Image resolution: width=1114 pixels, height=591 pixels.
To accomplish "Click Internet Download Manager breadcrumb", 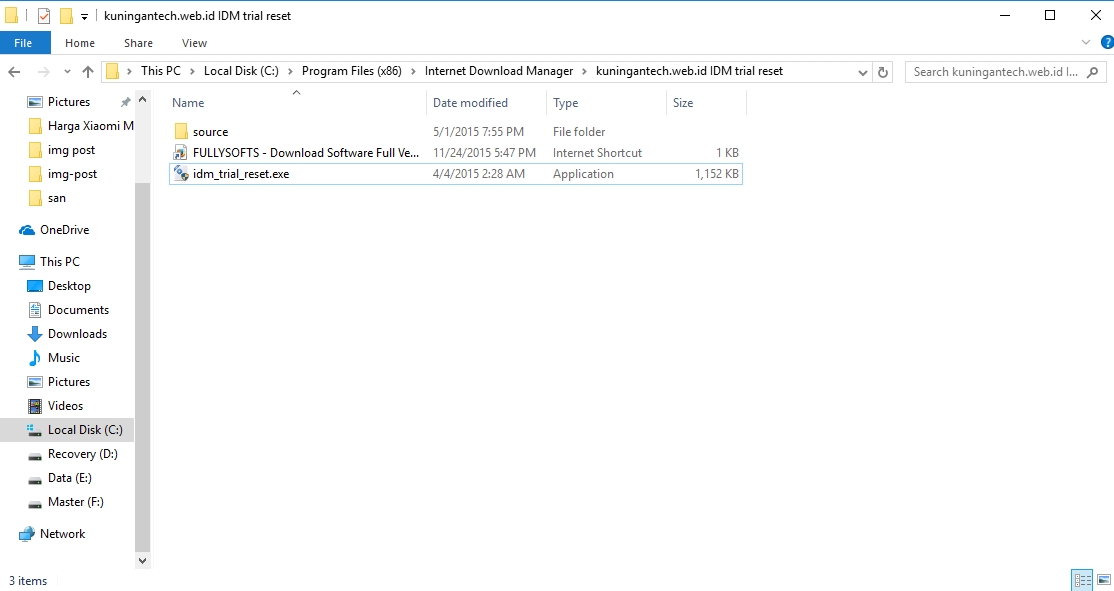I will click(x=499, y=71).
